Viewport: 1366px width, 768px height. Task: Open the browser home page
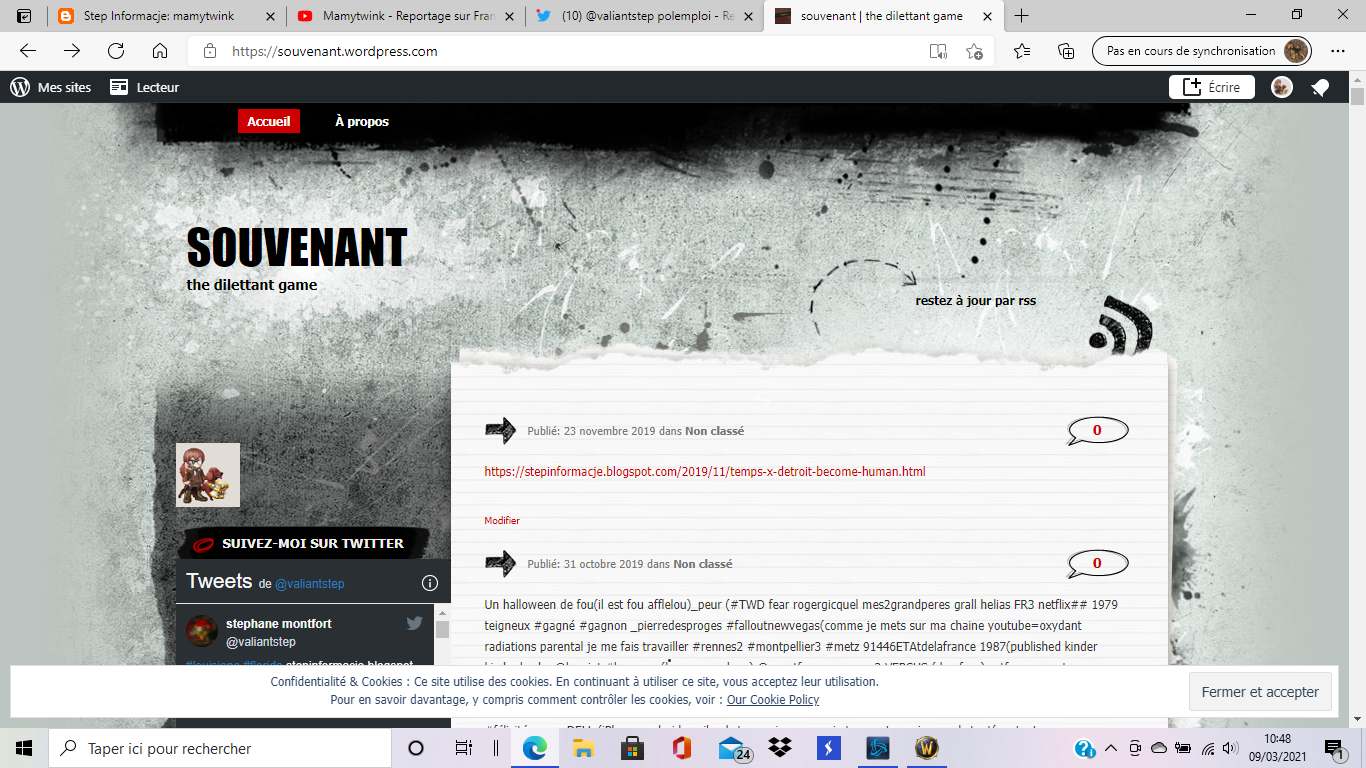(160, 51)
